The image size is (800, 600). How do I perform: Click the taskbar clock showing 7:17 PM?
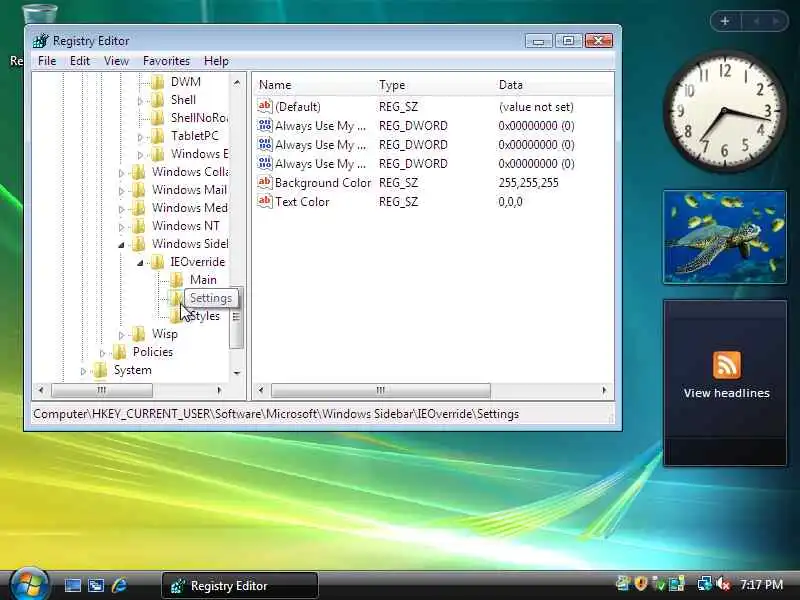pyautogui.click(x=761, y=584)
